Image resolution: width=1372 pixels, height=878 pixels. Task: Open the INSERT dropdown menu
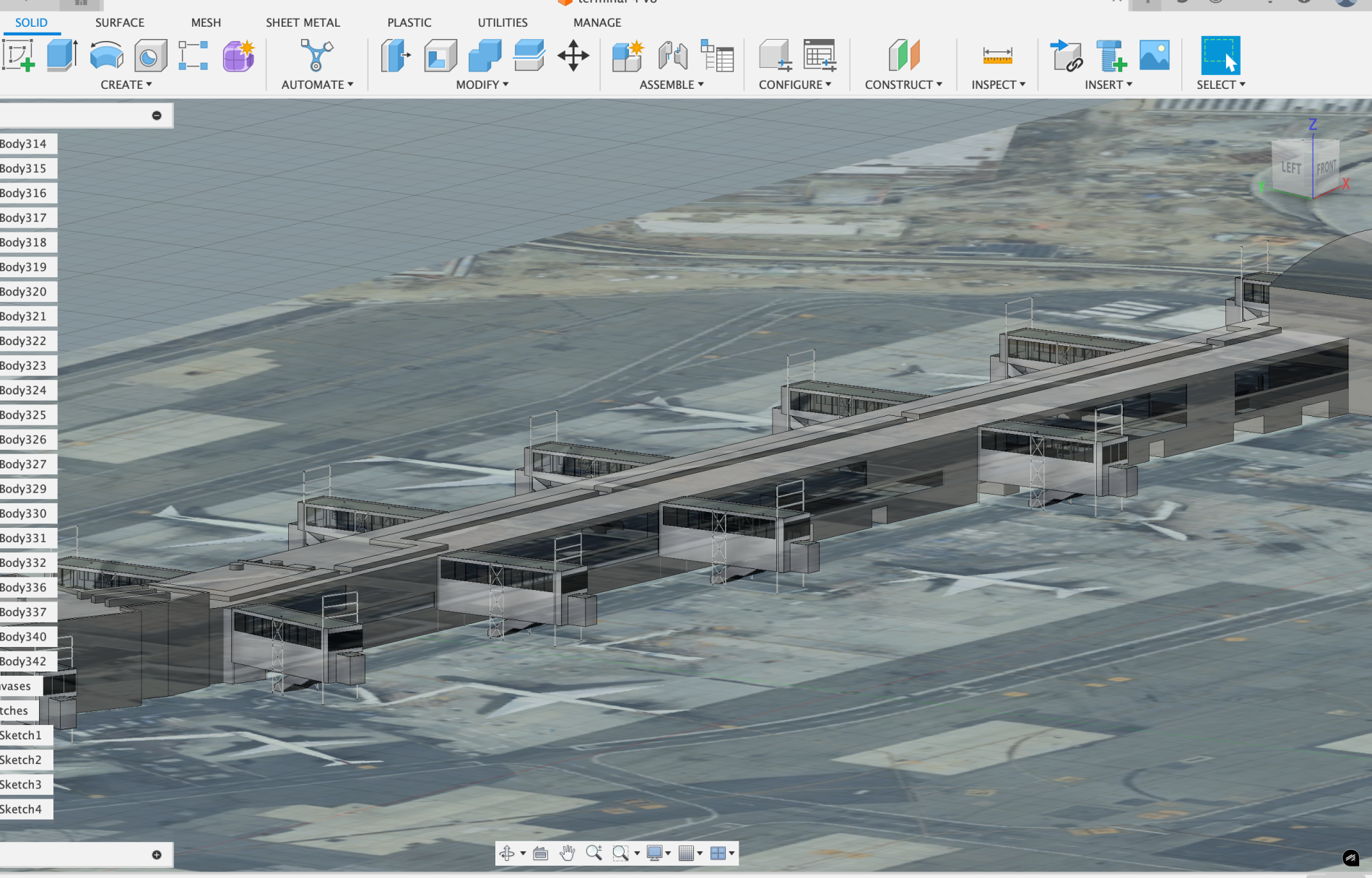(x=1108, y=84)
